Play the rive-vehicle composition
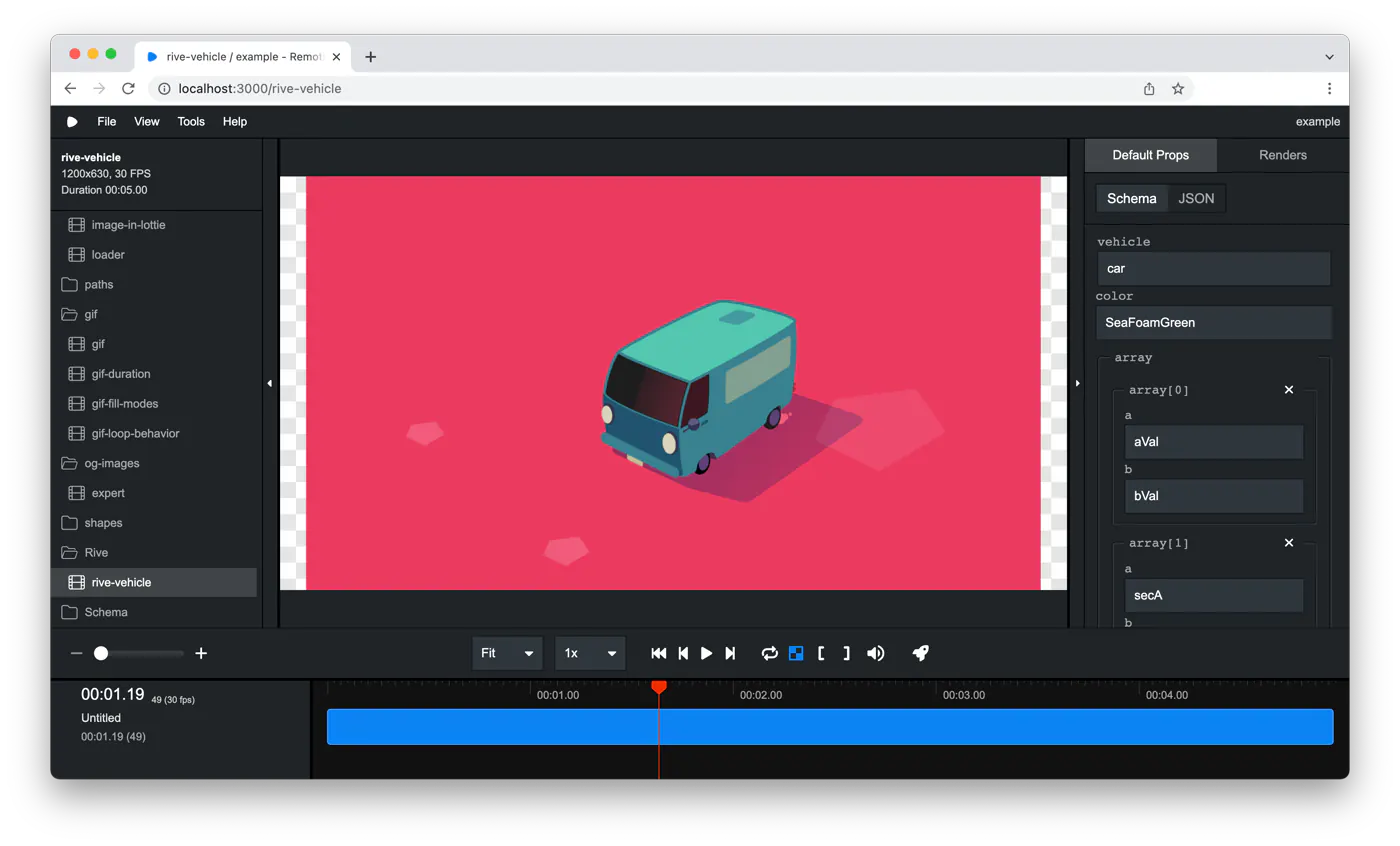 coord(707,653)
